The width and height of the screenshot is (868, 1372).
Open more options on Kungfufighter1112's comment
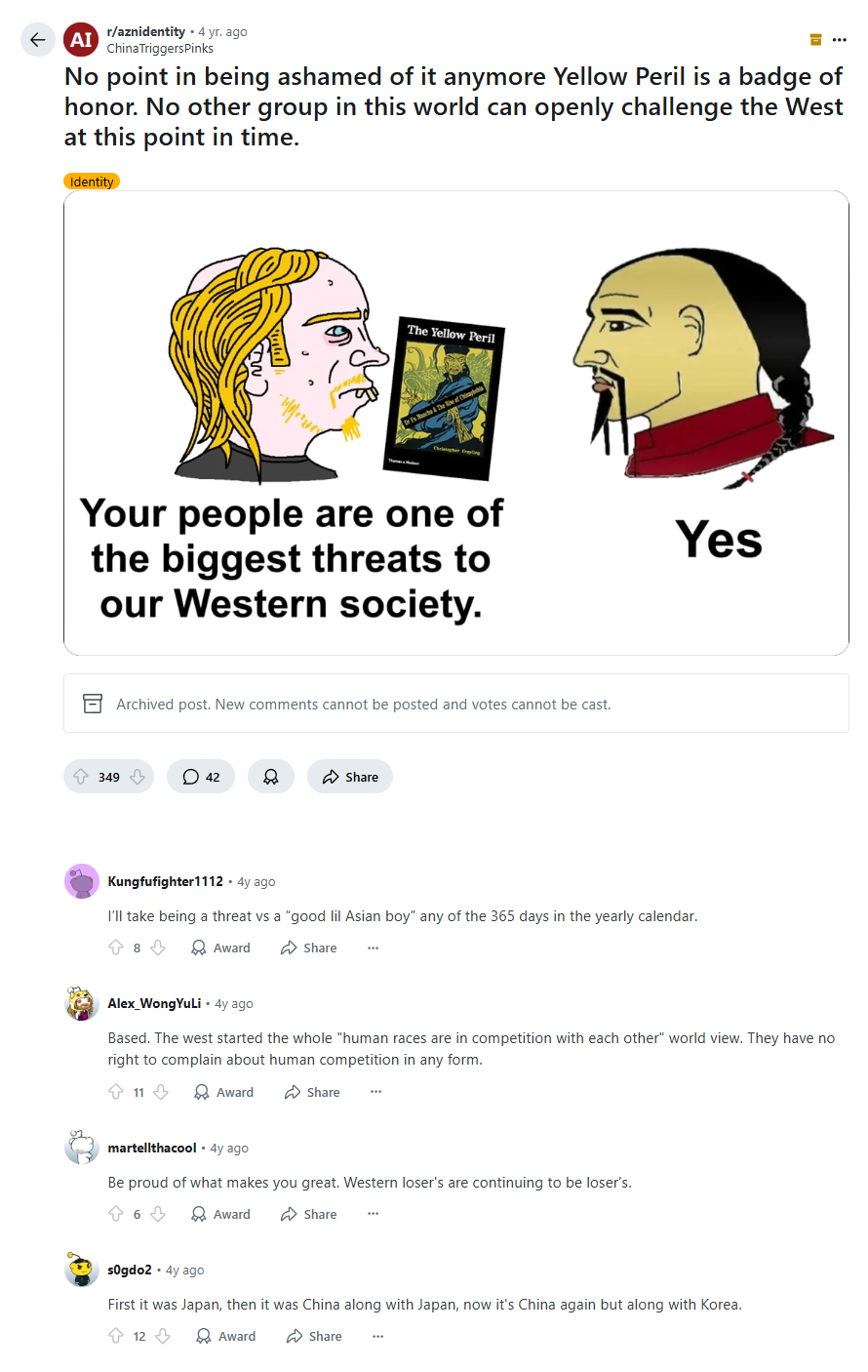click(373, 948)
